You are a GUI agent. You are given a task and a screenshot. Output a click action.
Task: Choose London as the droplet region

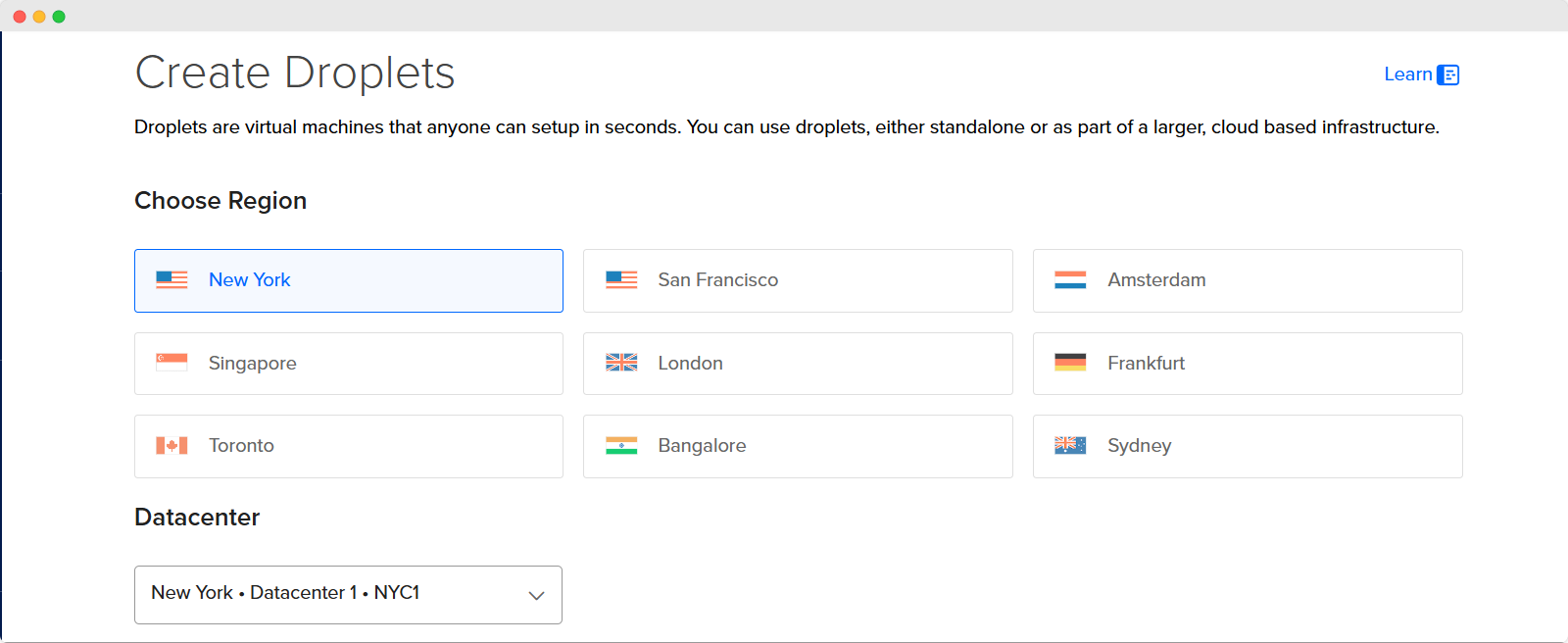point(797,364)
